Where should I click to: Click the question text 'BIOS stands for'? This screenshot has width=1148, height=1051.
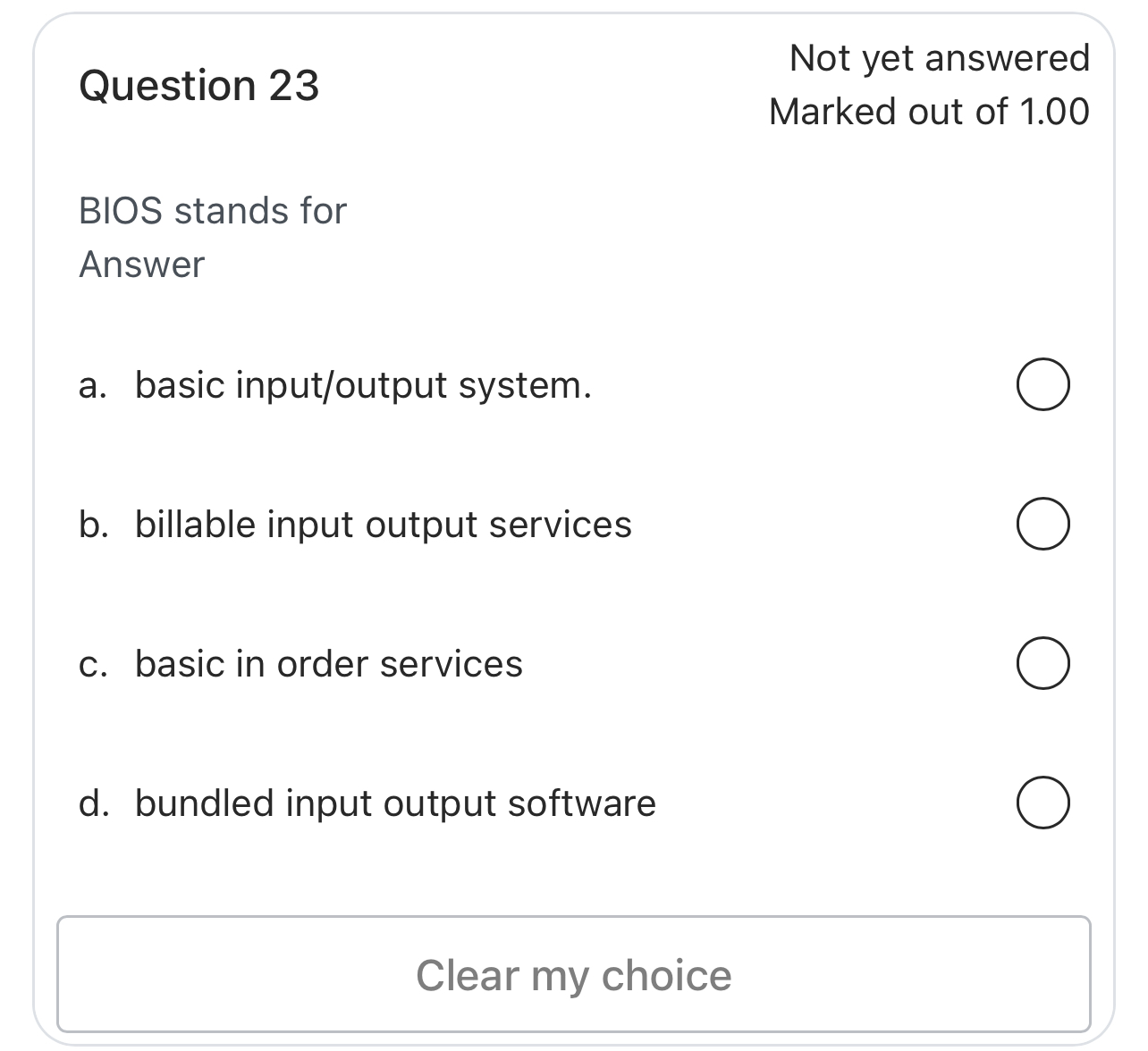coord(212,211)
